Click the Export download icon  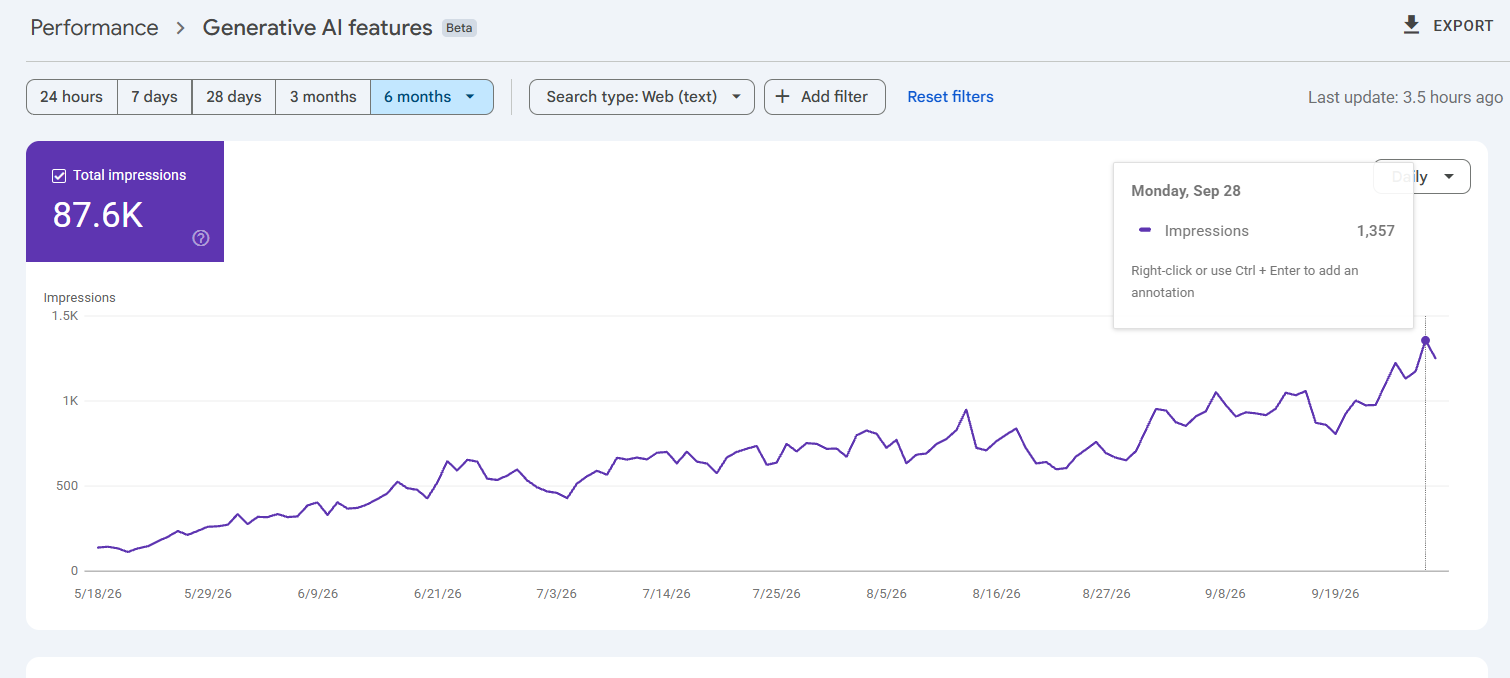click(x=1411, y=25)
